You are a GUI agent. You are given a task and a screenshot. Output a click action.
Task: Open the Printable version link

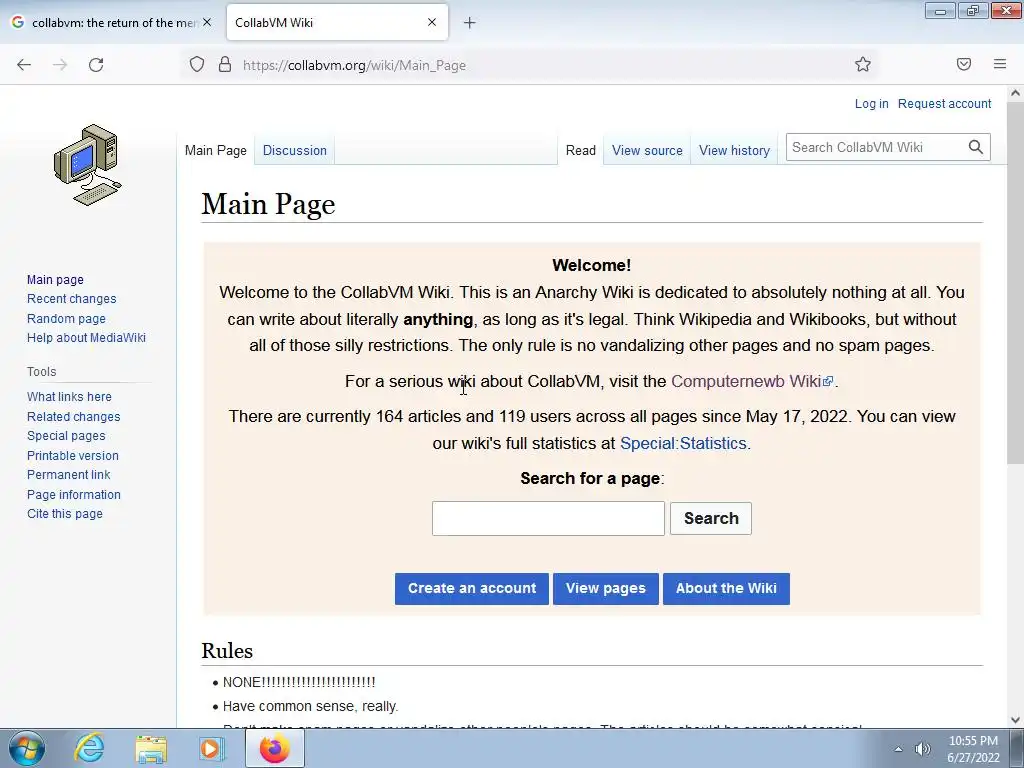click(72, 456)
